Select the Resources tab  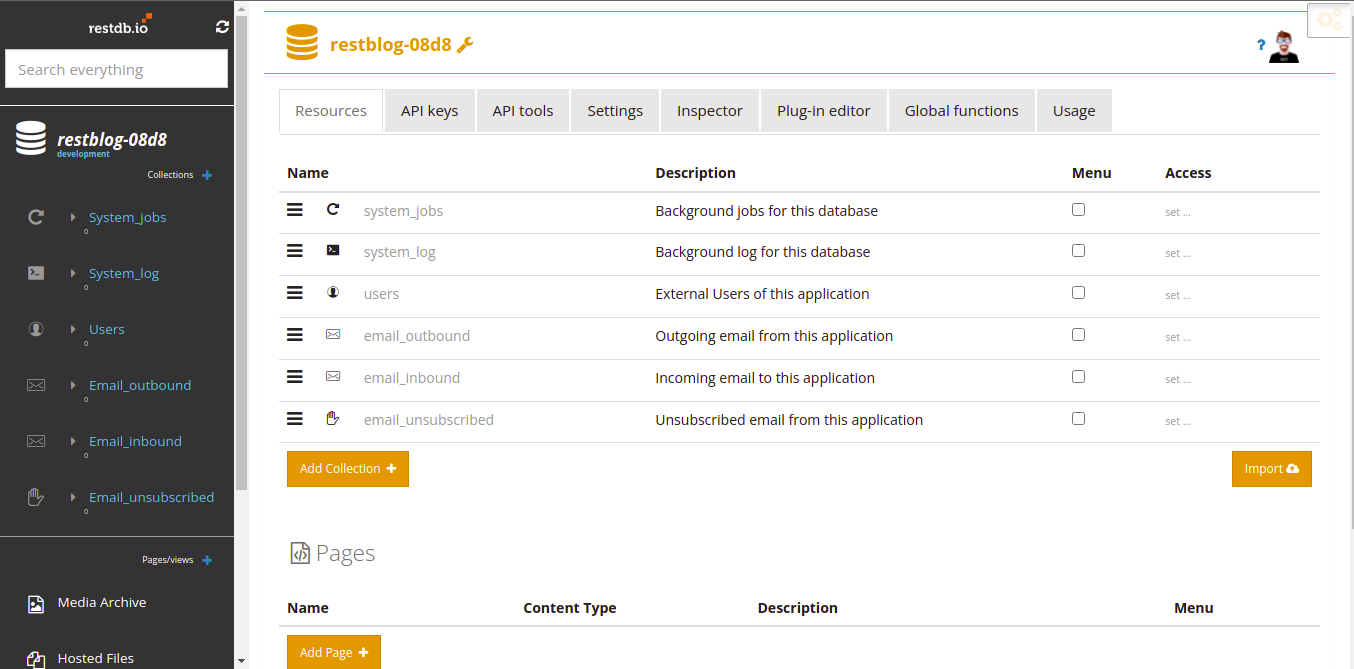[x=331, y=111]
